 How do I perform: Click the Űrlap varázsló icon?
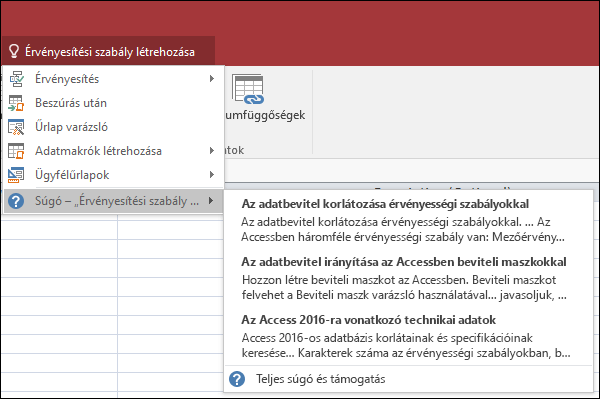click(x=16, y=127)
